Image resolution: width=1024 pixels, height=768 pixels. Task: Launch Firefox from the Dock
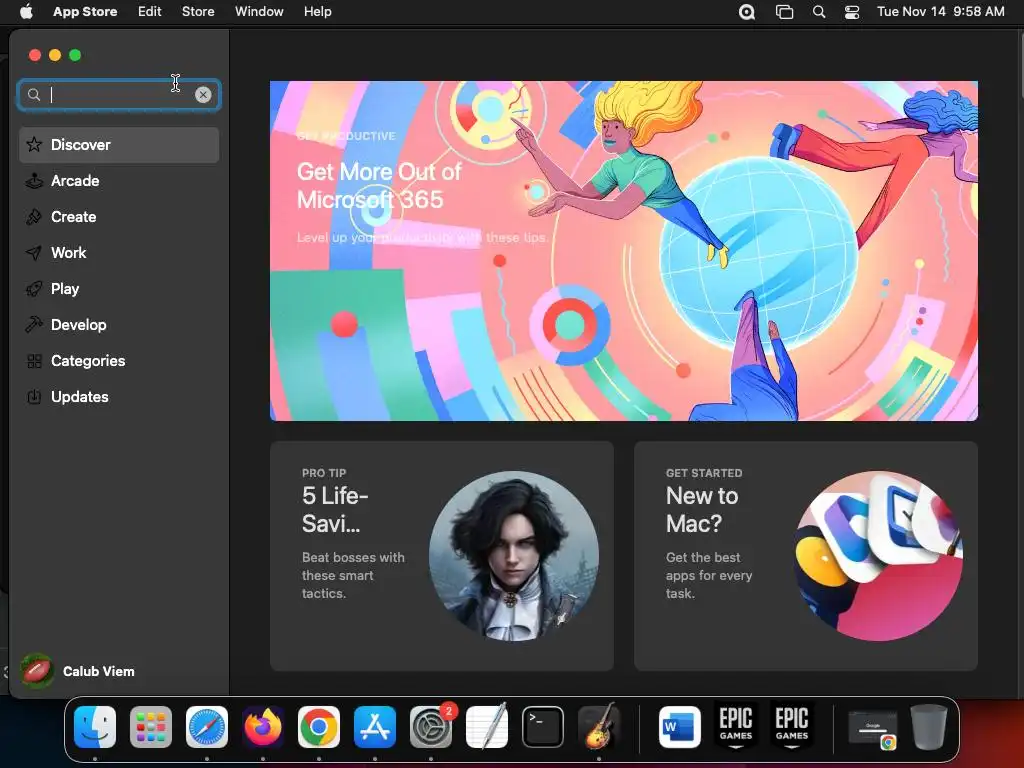pyautogui.click(x=263, y=727)
